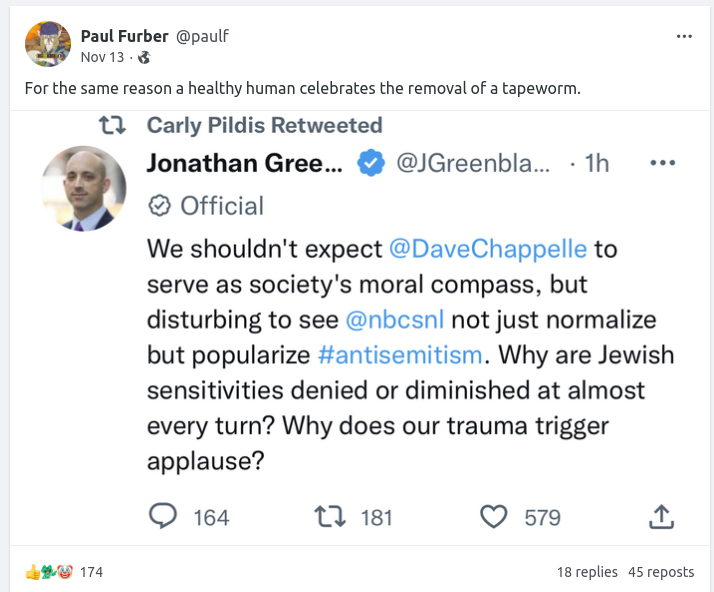This screenshot has width=714, height=592.
Task: Click the globe visibility icon
Action: pyautogui.click(x=144, y=57)
